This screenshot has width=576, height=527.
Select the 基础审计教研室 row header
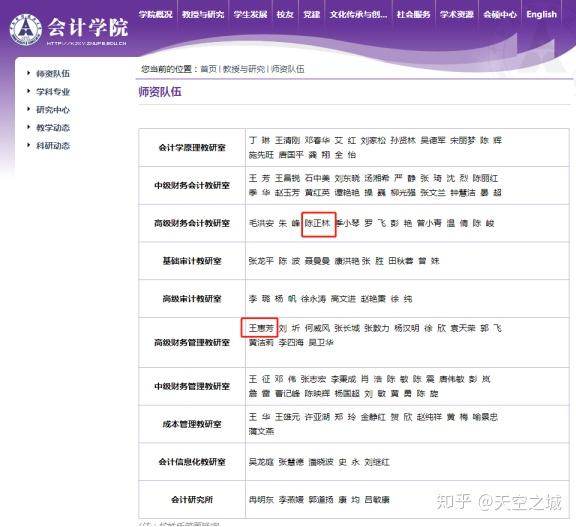pyautogui.click(x=192, y=261)
